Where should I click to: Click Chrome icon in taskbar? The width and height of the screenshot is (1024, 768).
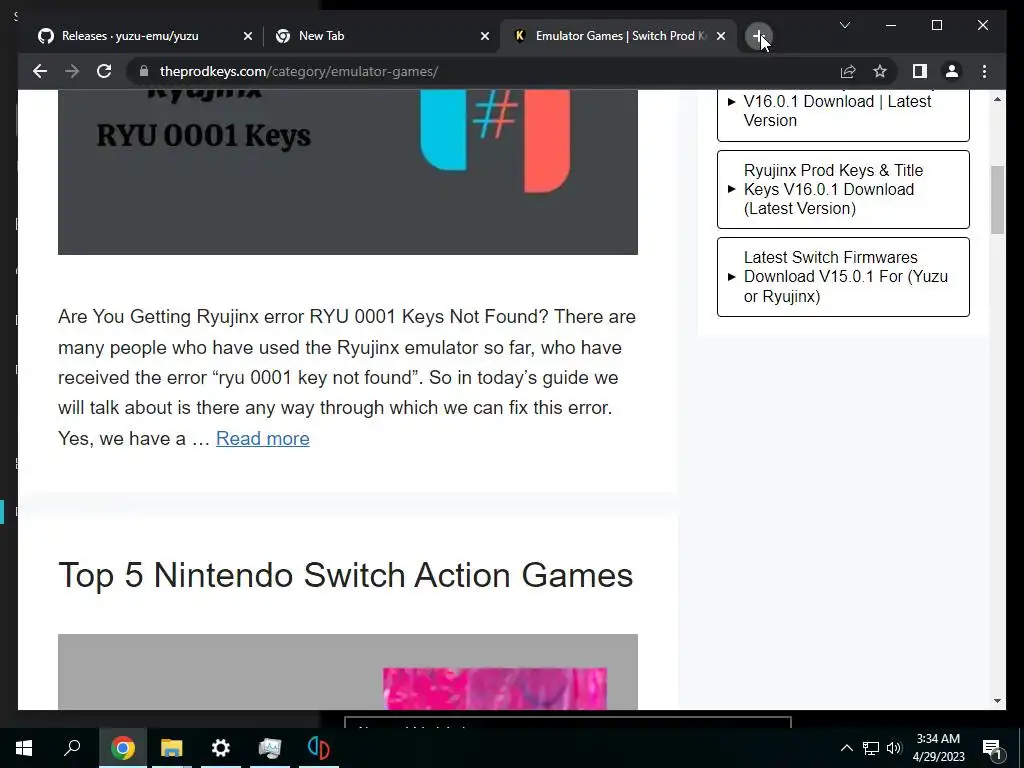122,748
